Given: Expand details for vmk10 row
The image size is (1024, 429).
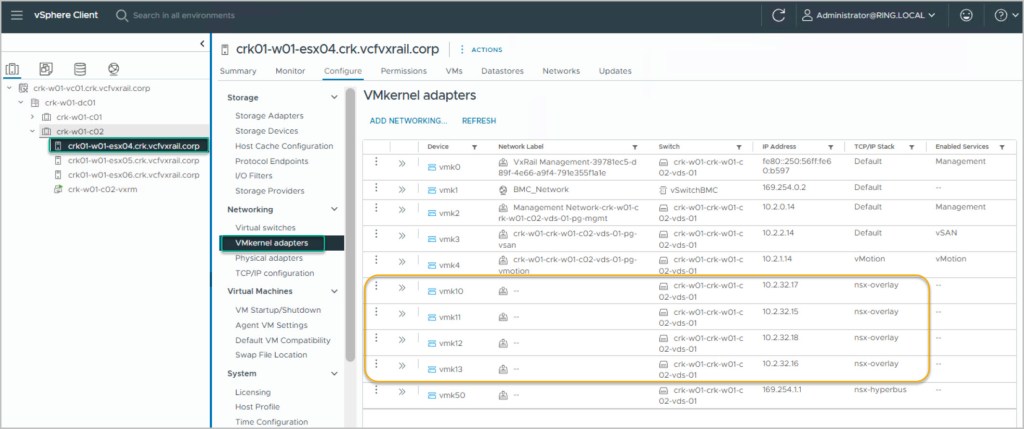Looking at the screenshot, I should [402, 289].
